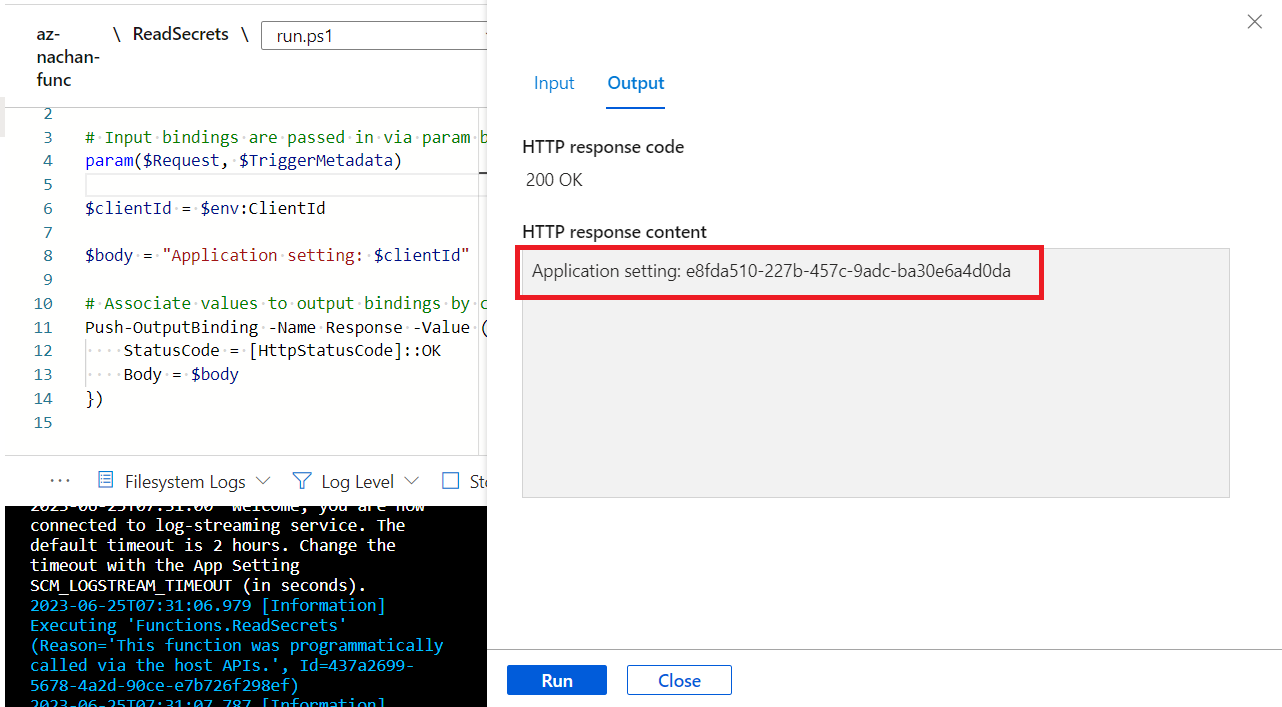Toggle the checkbox beside Log Level

click(450, 481)
